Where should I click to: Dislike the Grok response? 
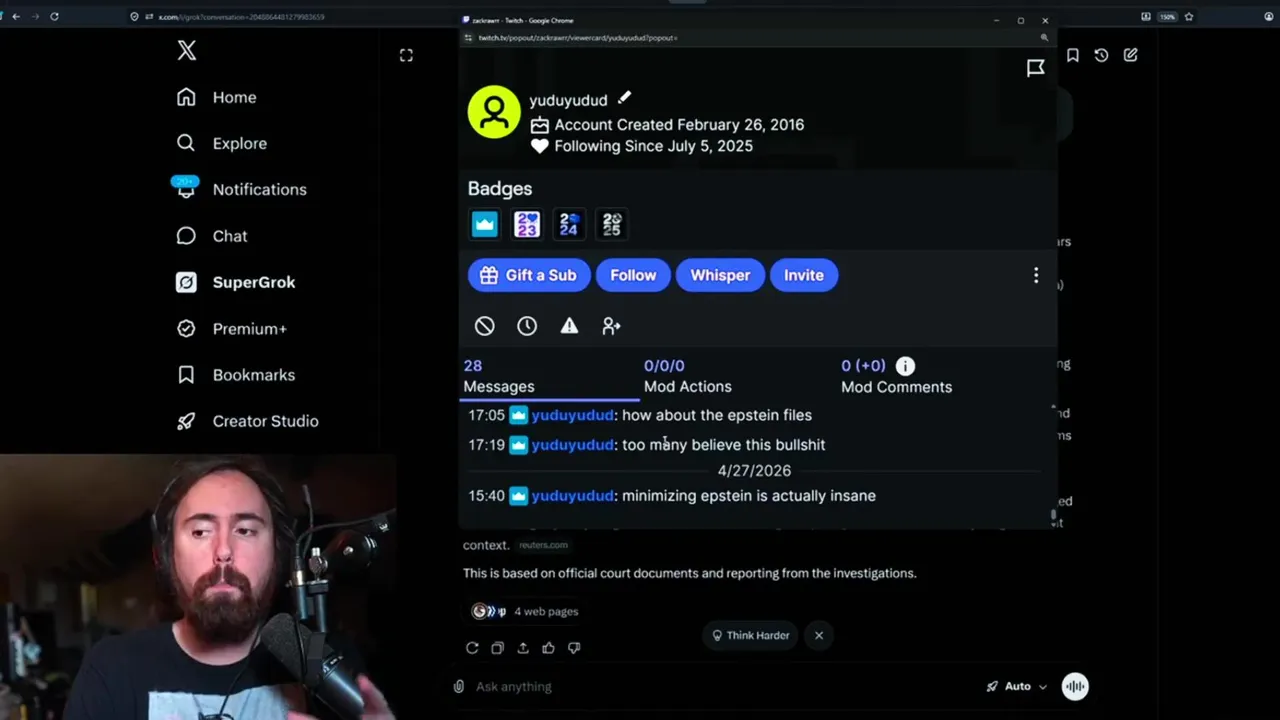(x=574, y=648)
